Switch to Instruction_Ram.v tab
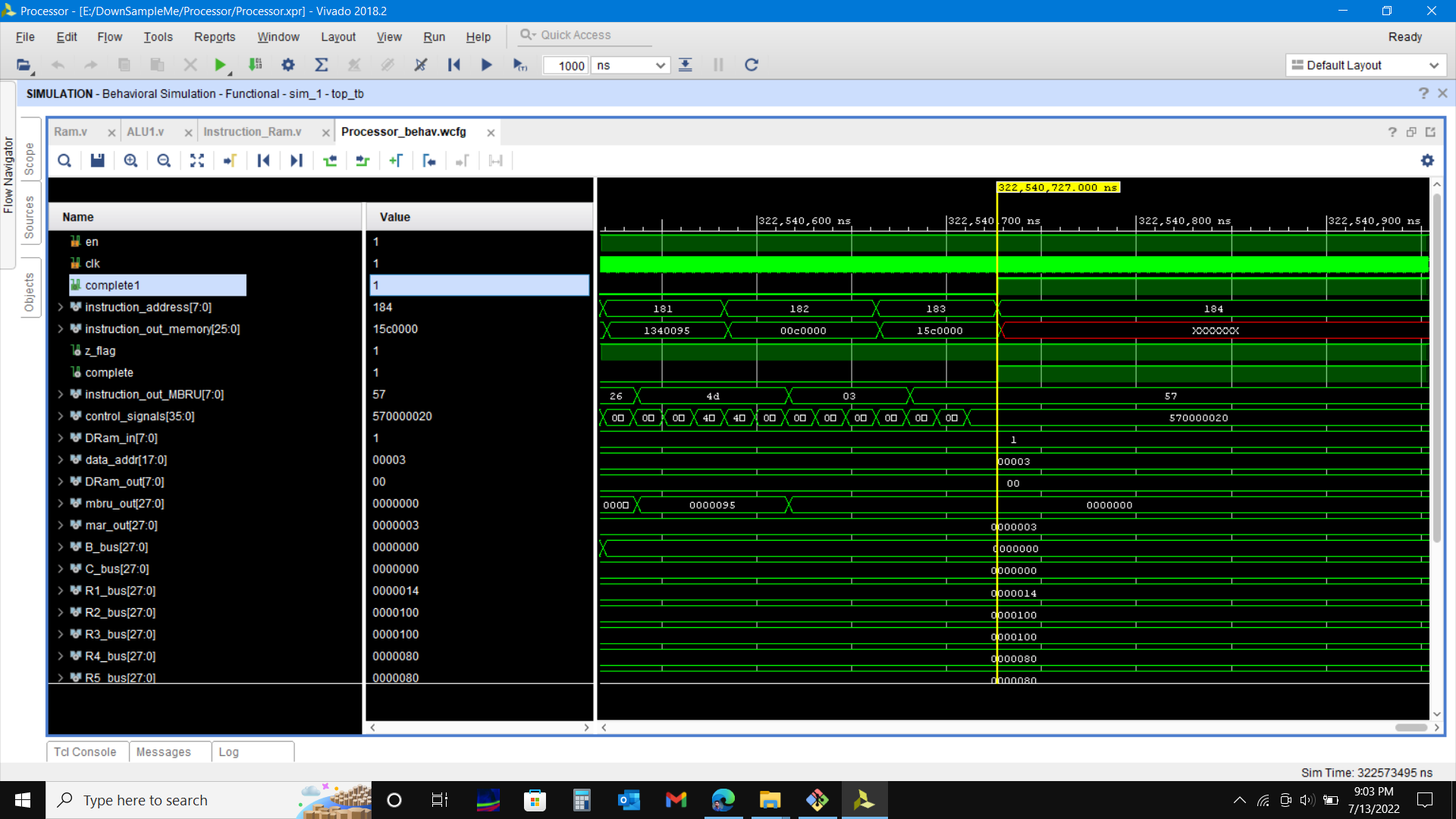Screen dimensions: 1456x819 pos(253,132)
